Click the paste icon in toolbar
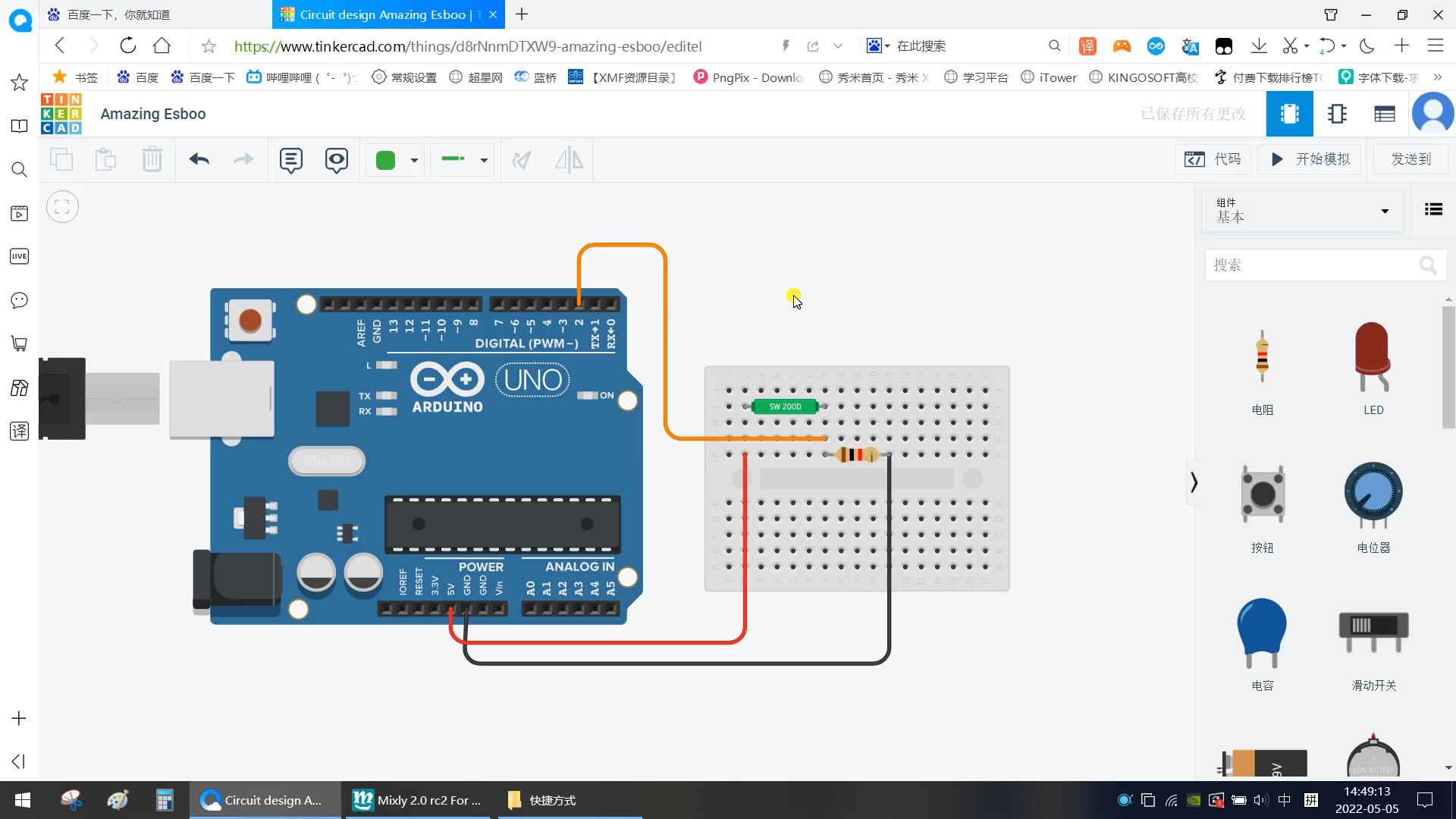 pos(106,160)
